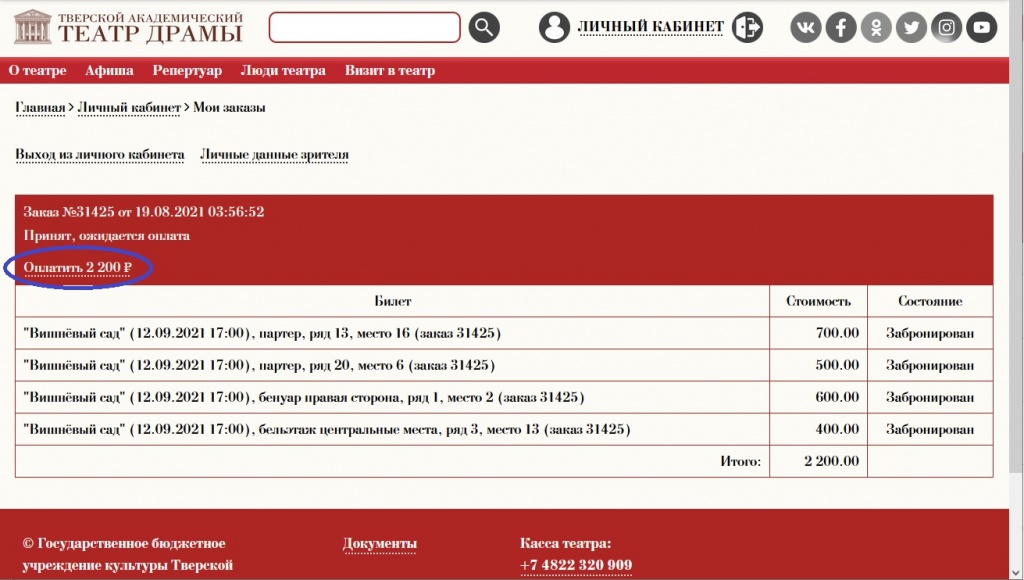Open the Репертуар menu item

(187, 71)
